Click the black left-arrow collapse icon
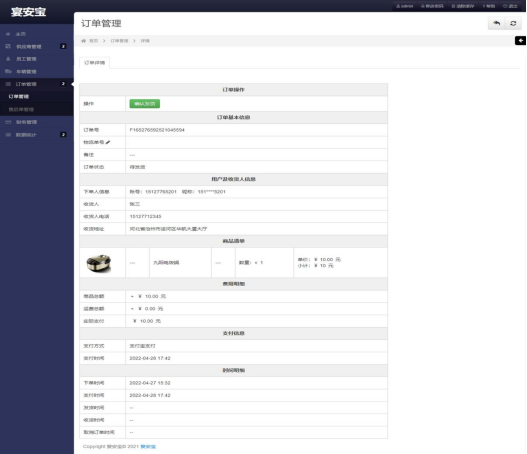Image resolution: width=527 pixels, height=454 pixels. click(520, 41)
